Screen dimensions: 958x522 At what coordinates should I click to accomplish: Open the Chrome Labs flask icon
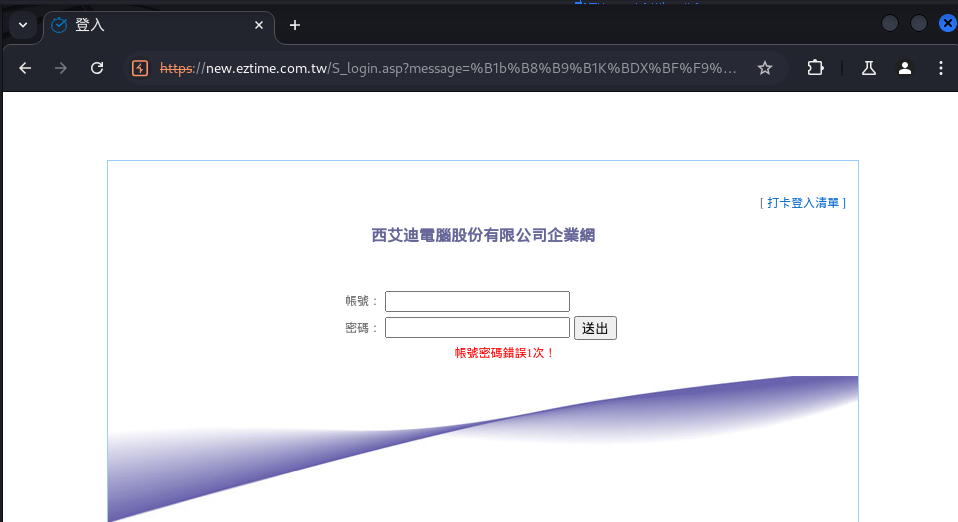coord(869,68)
